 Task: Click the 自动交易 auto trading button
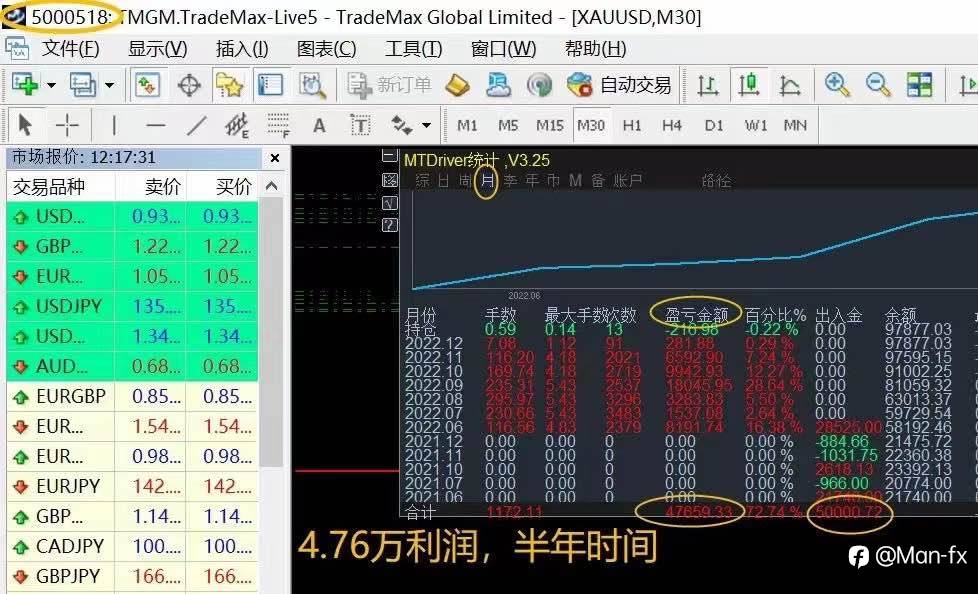point(619,85)
